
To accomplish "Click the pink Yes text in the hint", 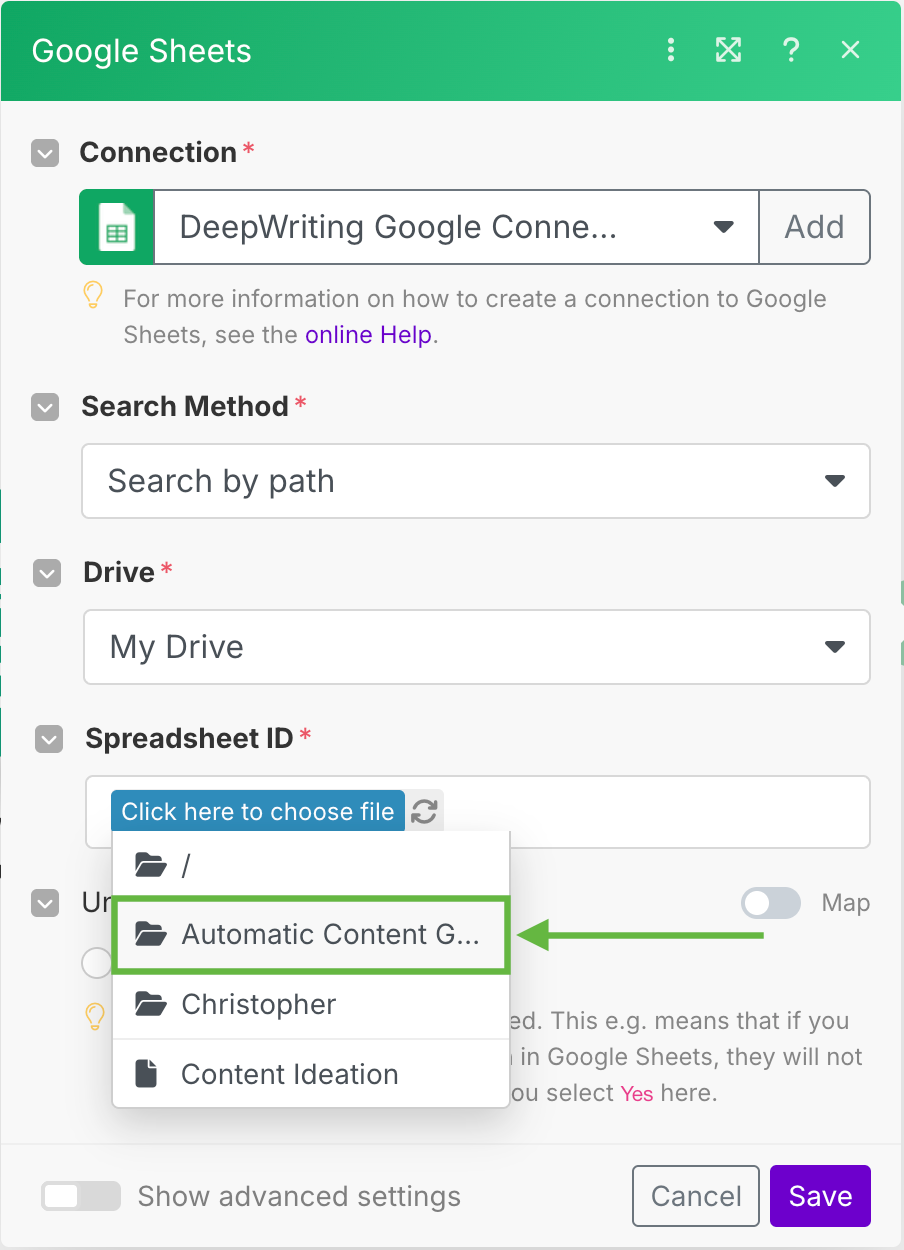I will click(637, 1093).
